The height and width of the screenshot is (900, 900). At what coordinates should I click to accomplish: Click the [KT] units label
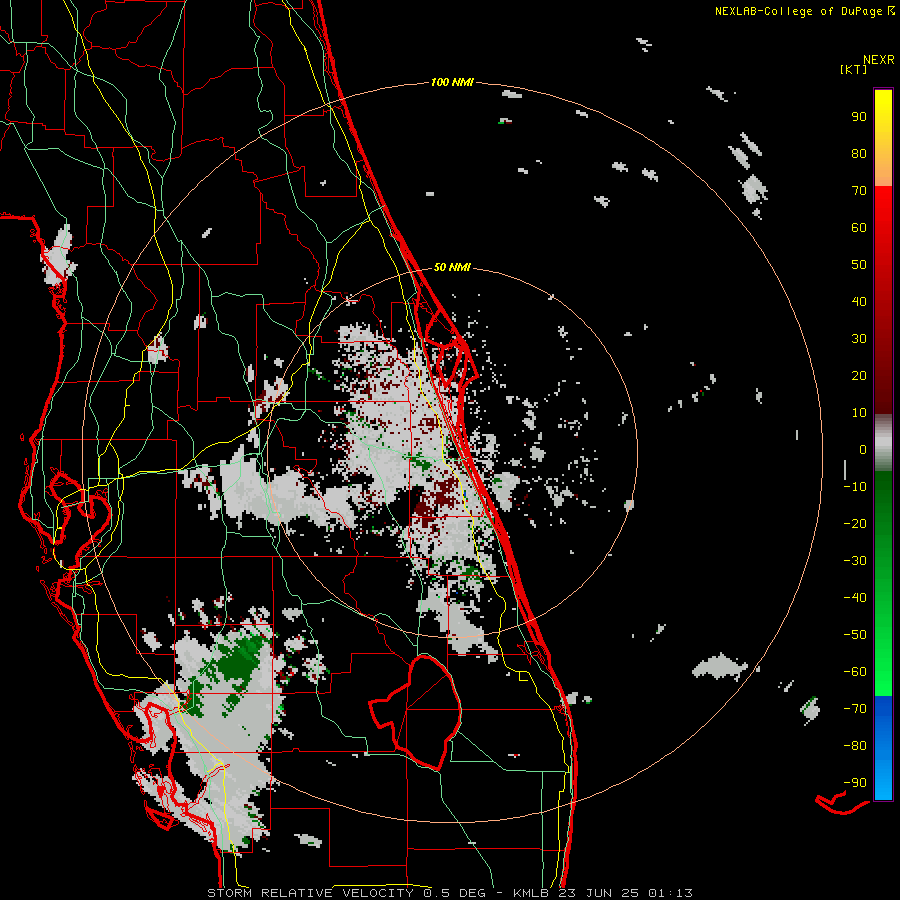click(x=854, y=69)
